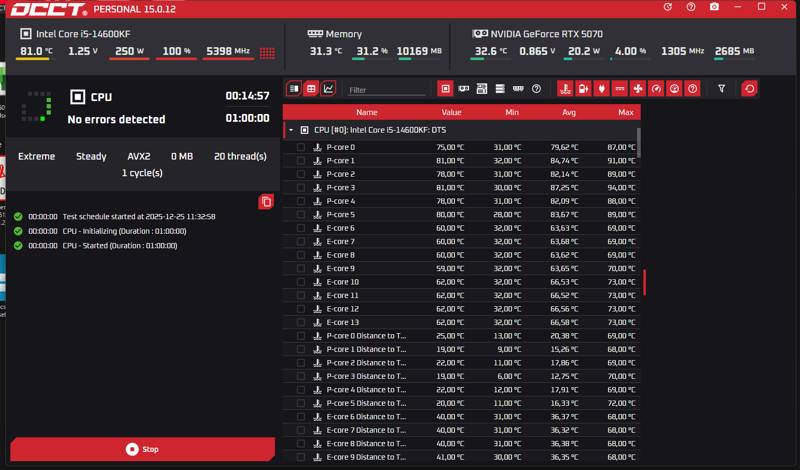This screenshot has width=800, height=470.
Task: Toggle the temperature sensor filter icon
Action: (565, 88)
